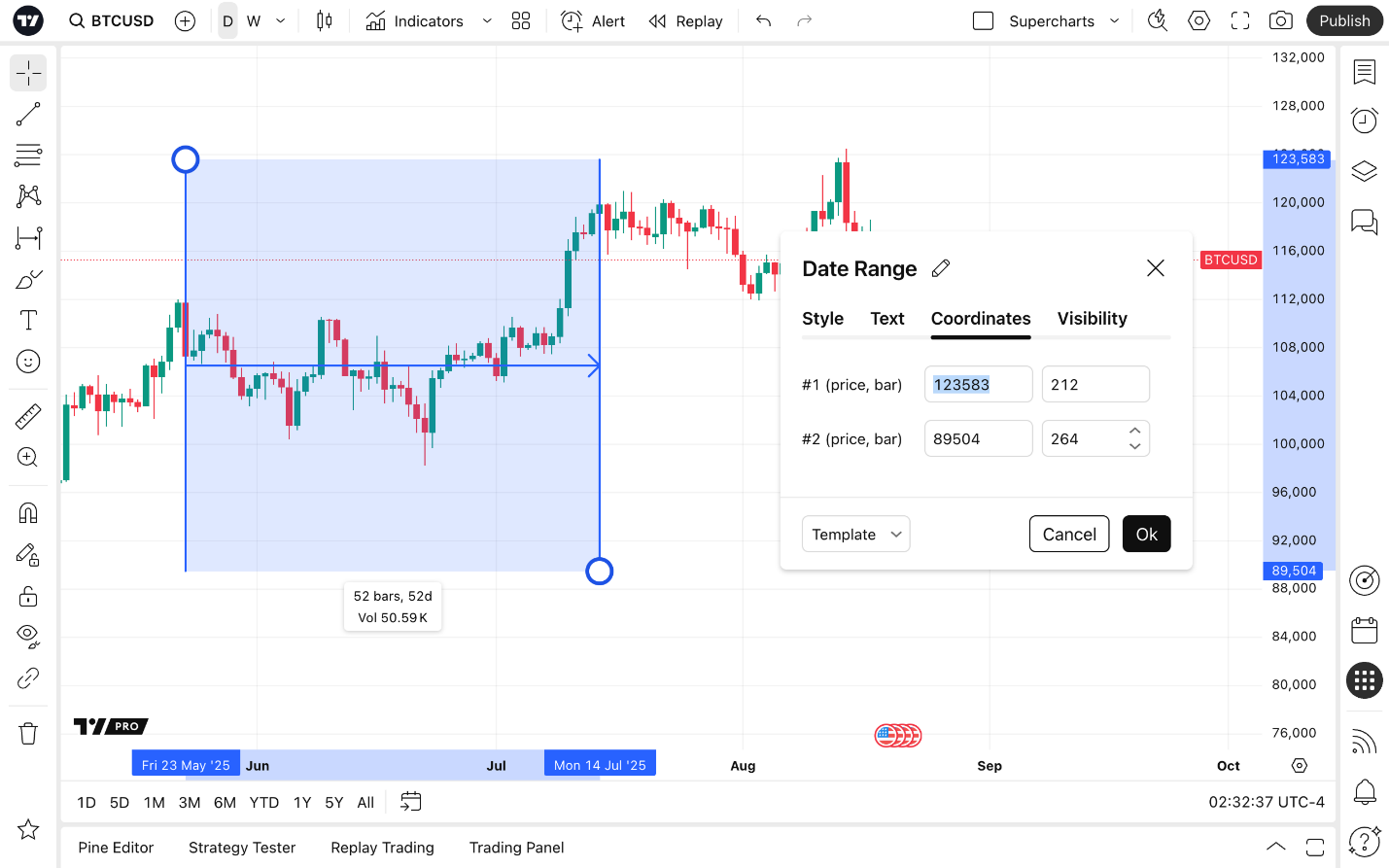Open the Fibonacci retracement tools
The width and height of the screenshot is (1389, 868).
(28, 156)
